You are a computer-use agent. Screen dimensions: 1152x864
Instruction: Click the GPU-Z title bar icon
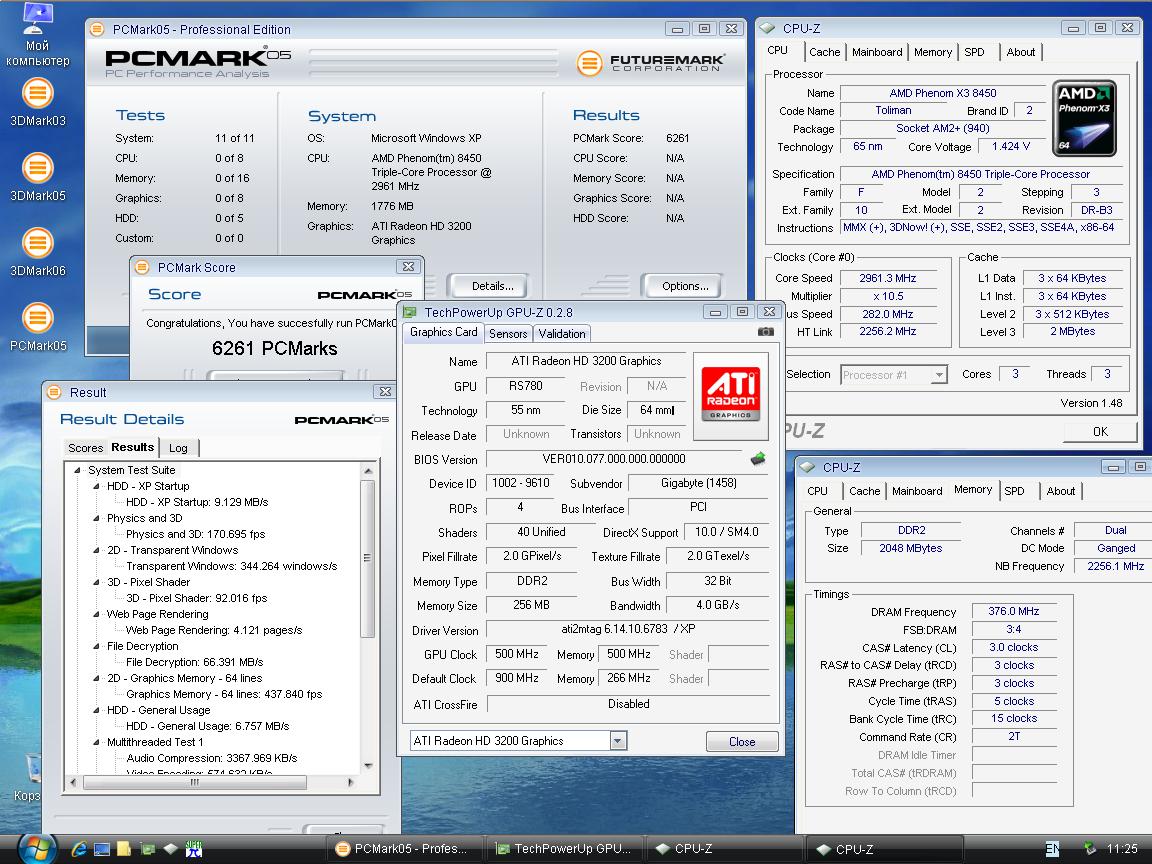pos(410,312)
